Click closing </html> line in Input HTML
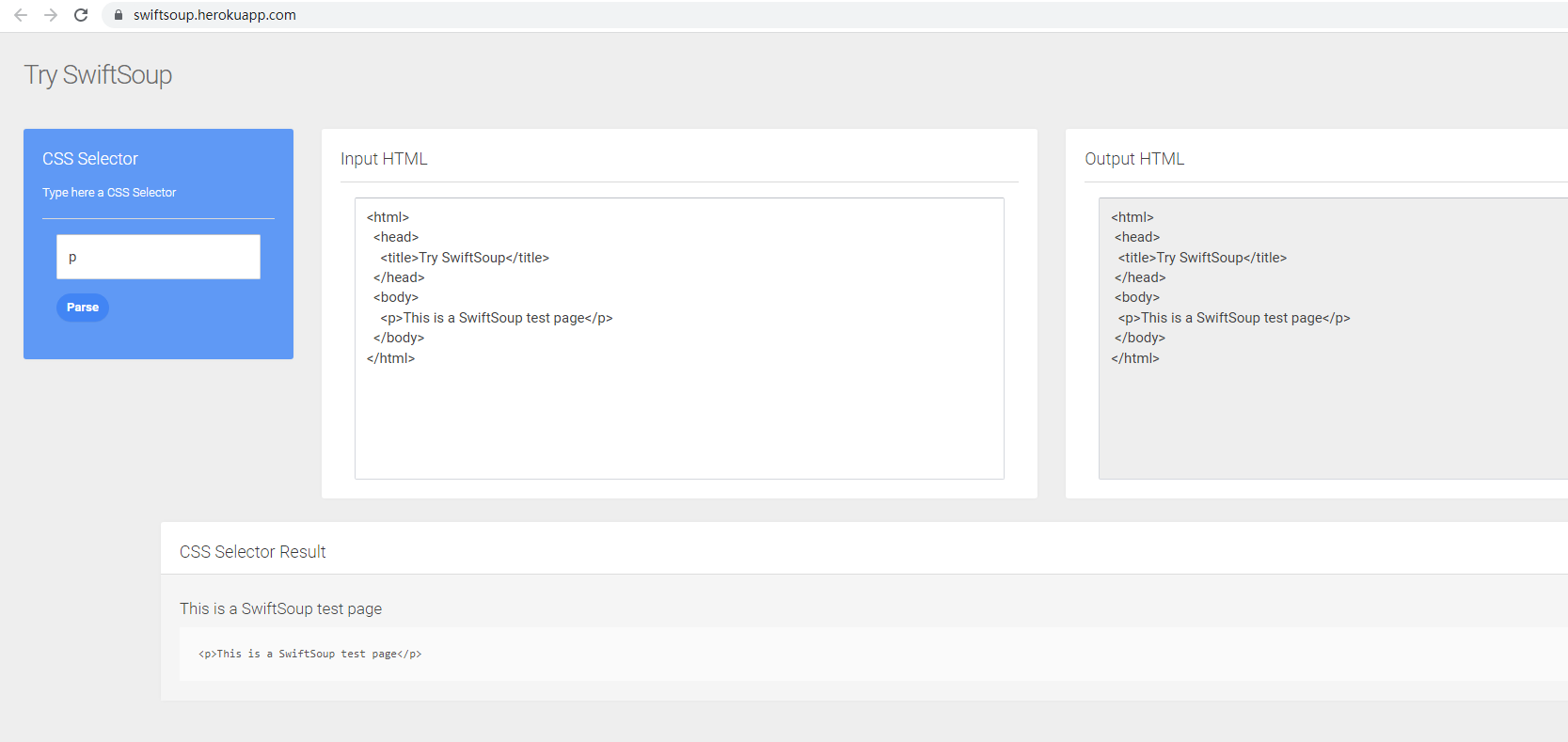 click(390, 358)
